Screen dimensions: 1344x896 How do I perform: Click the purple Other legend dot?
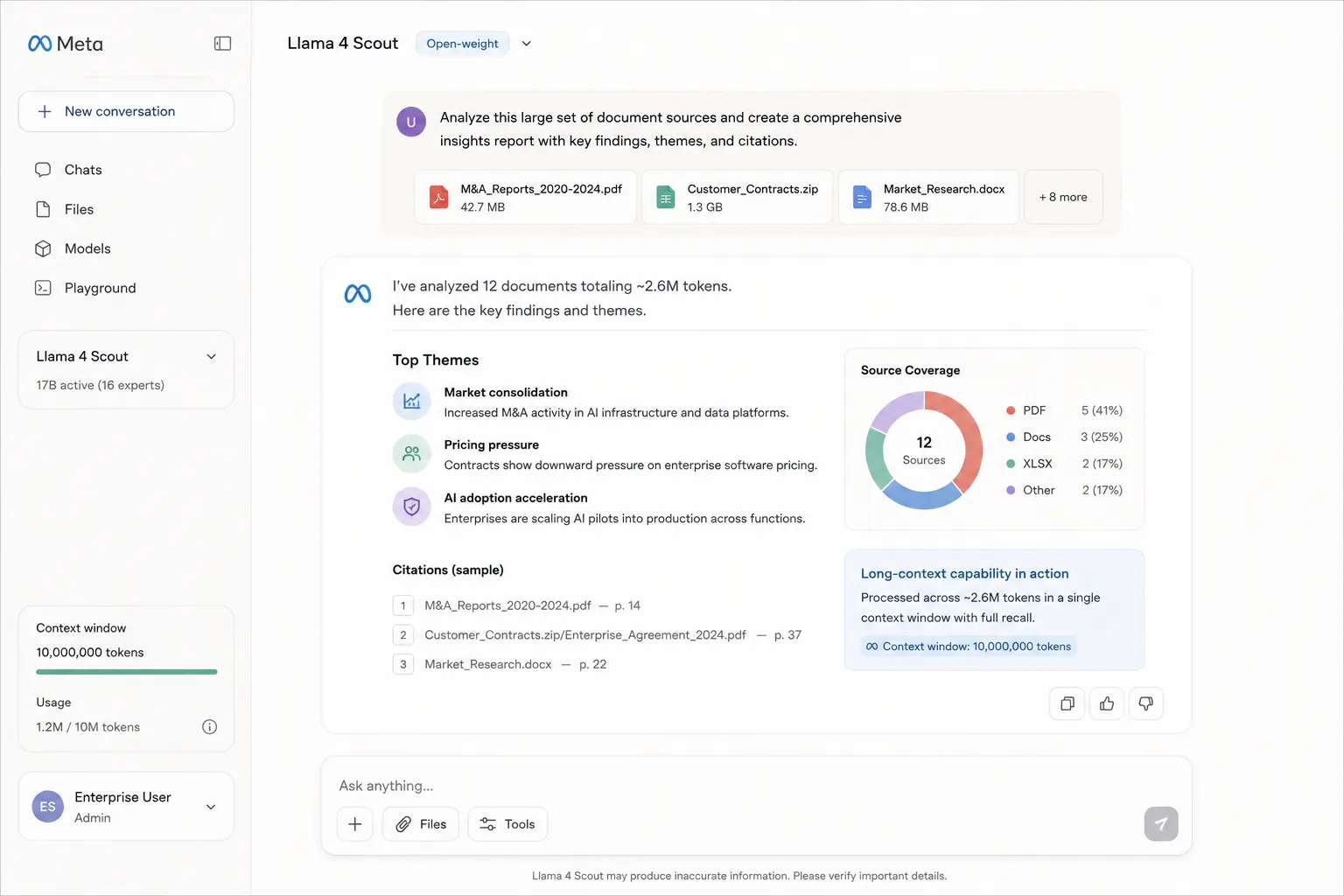tap(1011, 490)
